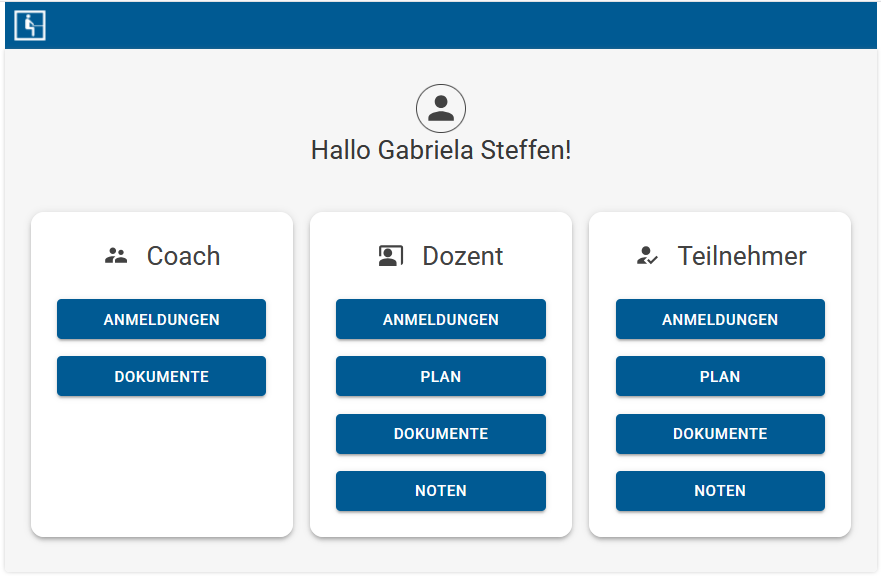Open Anmeldungen in the Dozent card

tap(440, 319)
